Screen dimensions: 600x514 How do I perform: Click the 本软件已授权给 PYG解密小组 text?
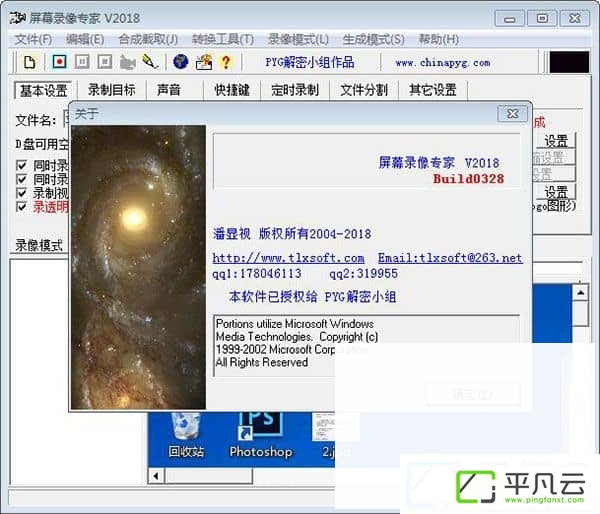pyautogui.click(x=312, y=297)
